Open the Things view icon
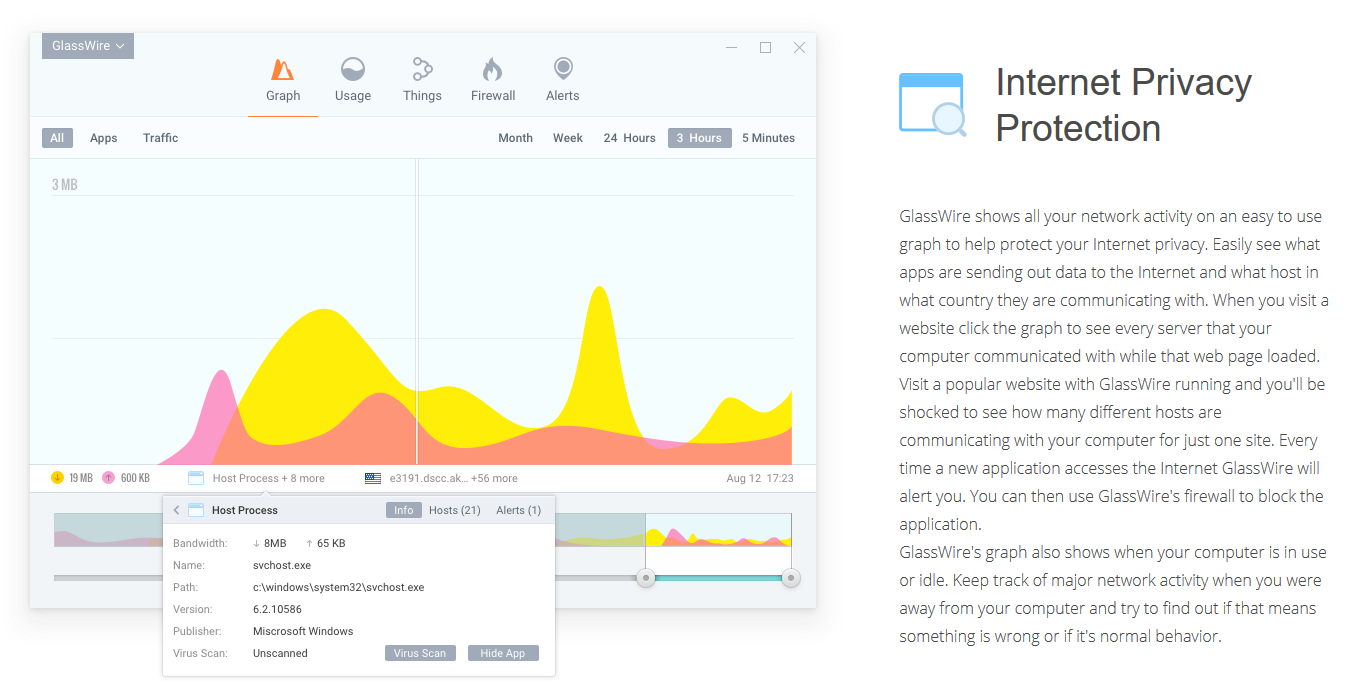Screen dimensions: 1363x693 422,69
